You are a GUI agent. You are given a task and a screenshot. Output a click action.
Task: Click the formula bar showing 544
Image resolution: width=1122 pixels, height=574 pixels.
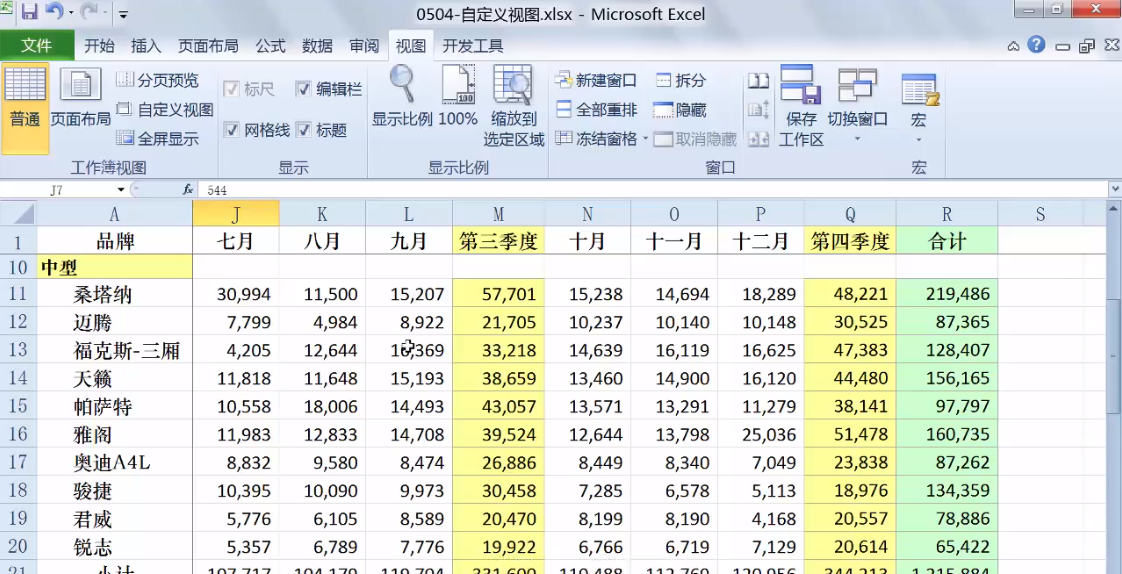click(x=653, y=190)
